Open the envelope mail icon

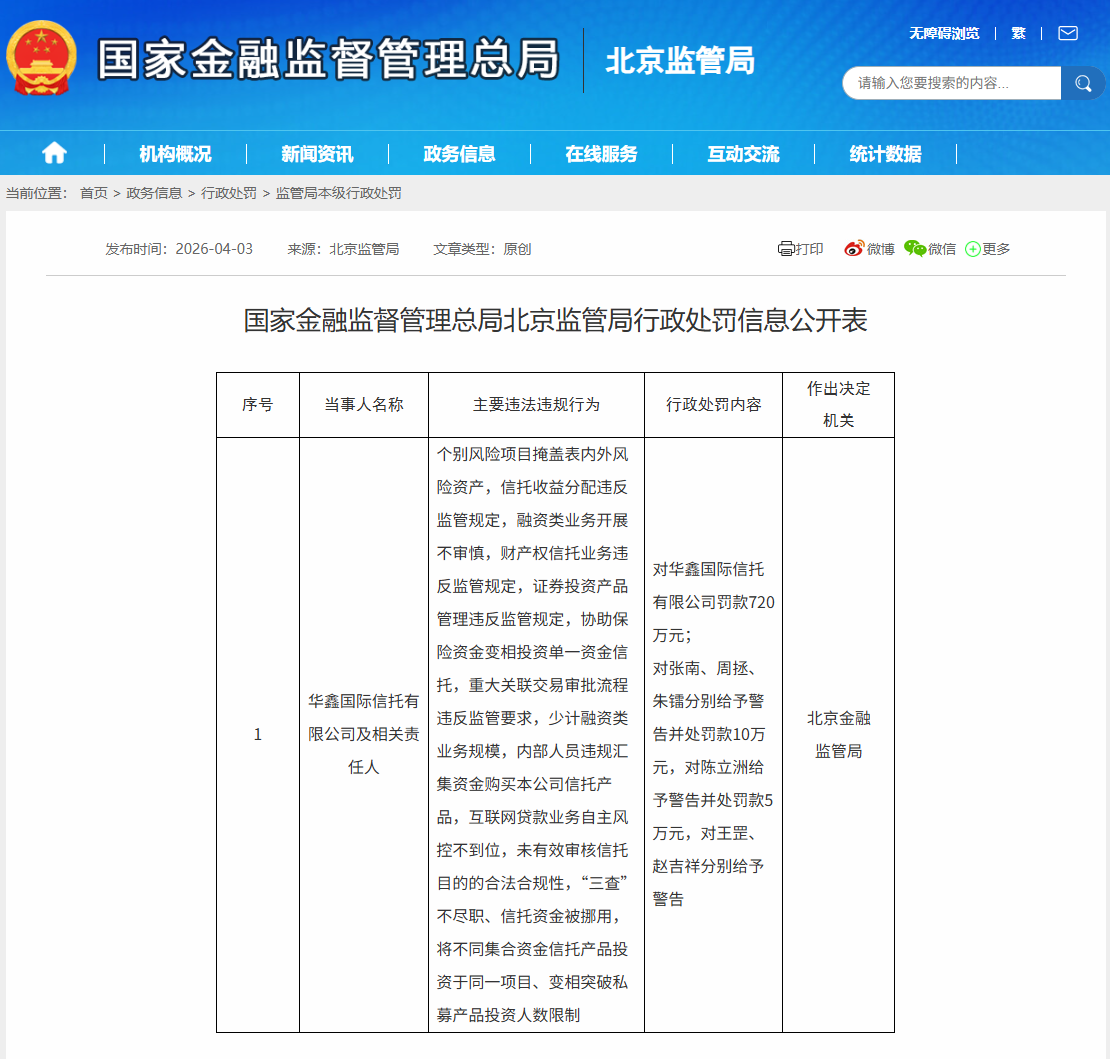(1068, 33)
